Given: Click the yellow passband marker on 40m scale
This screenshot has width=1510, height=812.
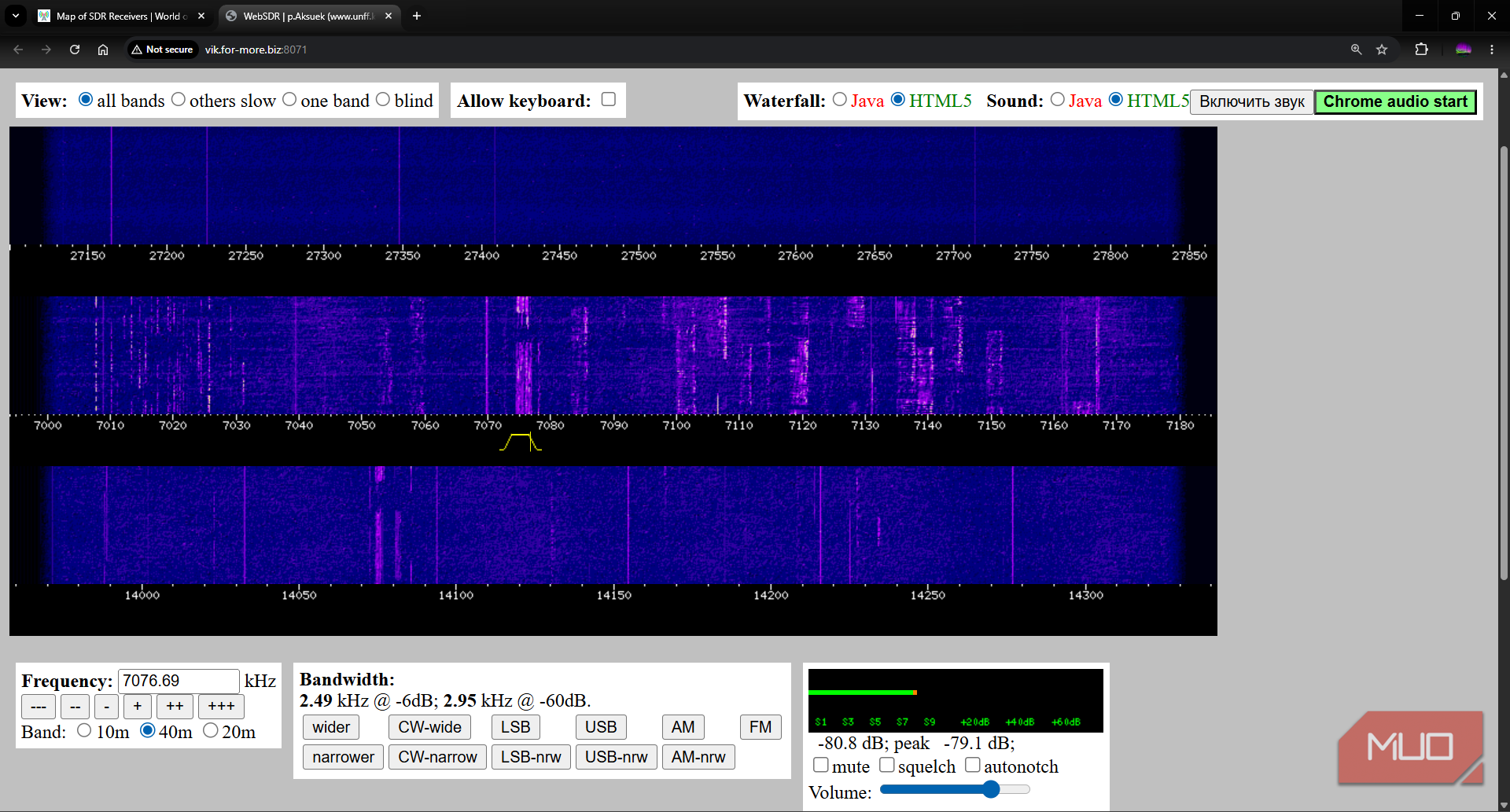Looking at the screenshot, I should click(521, 442).
